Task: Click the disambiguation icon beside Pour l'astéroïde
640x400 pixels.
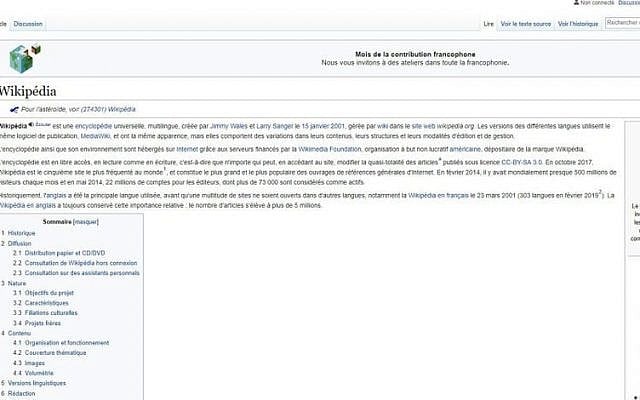Action: click(14, 109)
